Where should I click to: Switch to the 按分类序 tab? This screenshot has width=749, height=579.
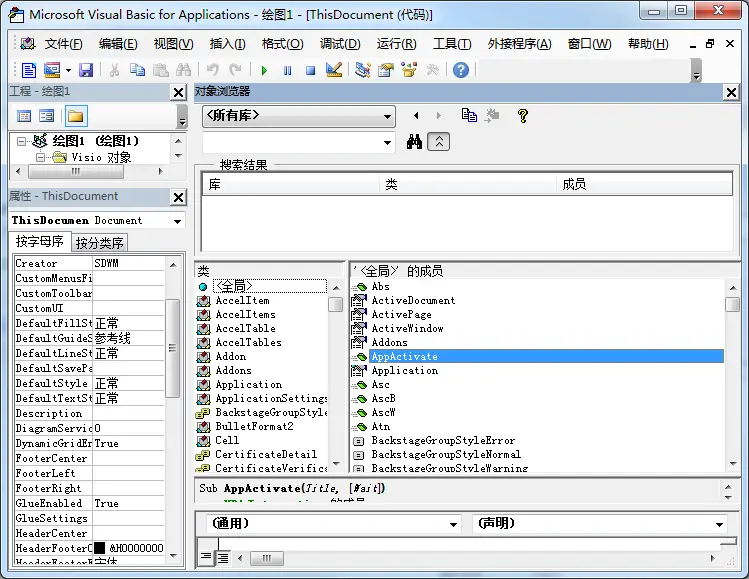(99, 243)
